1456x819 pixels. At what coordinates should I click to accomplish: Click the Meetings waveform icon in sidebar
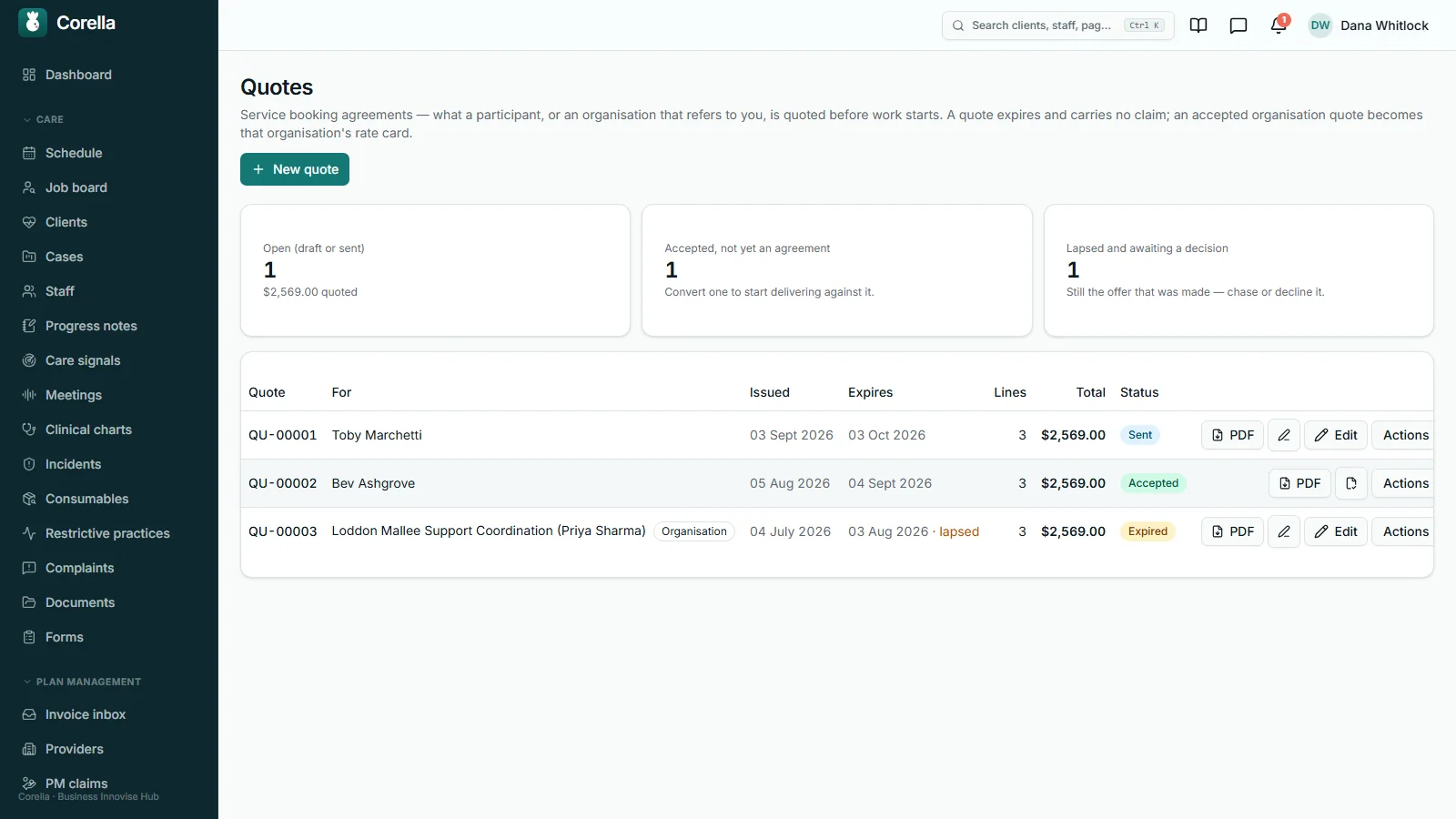point(29,395)
